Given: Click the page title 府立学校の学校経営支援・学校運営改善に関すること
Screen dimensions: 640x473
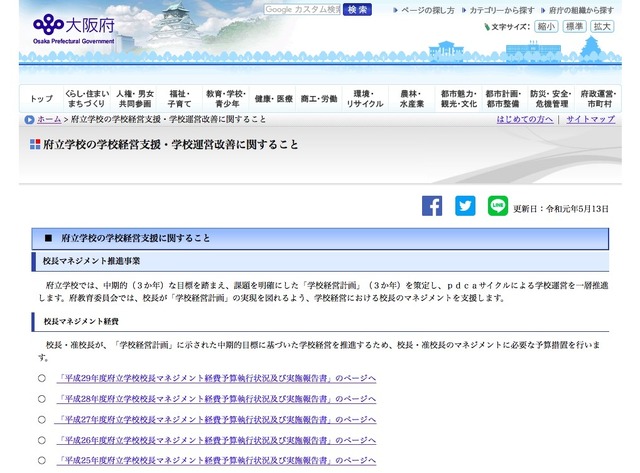Looking at the screenshot, I should click(x=171, y=144).
